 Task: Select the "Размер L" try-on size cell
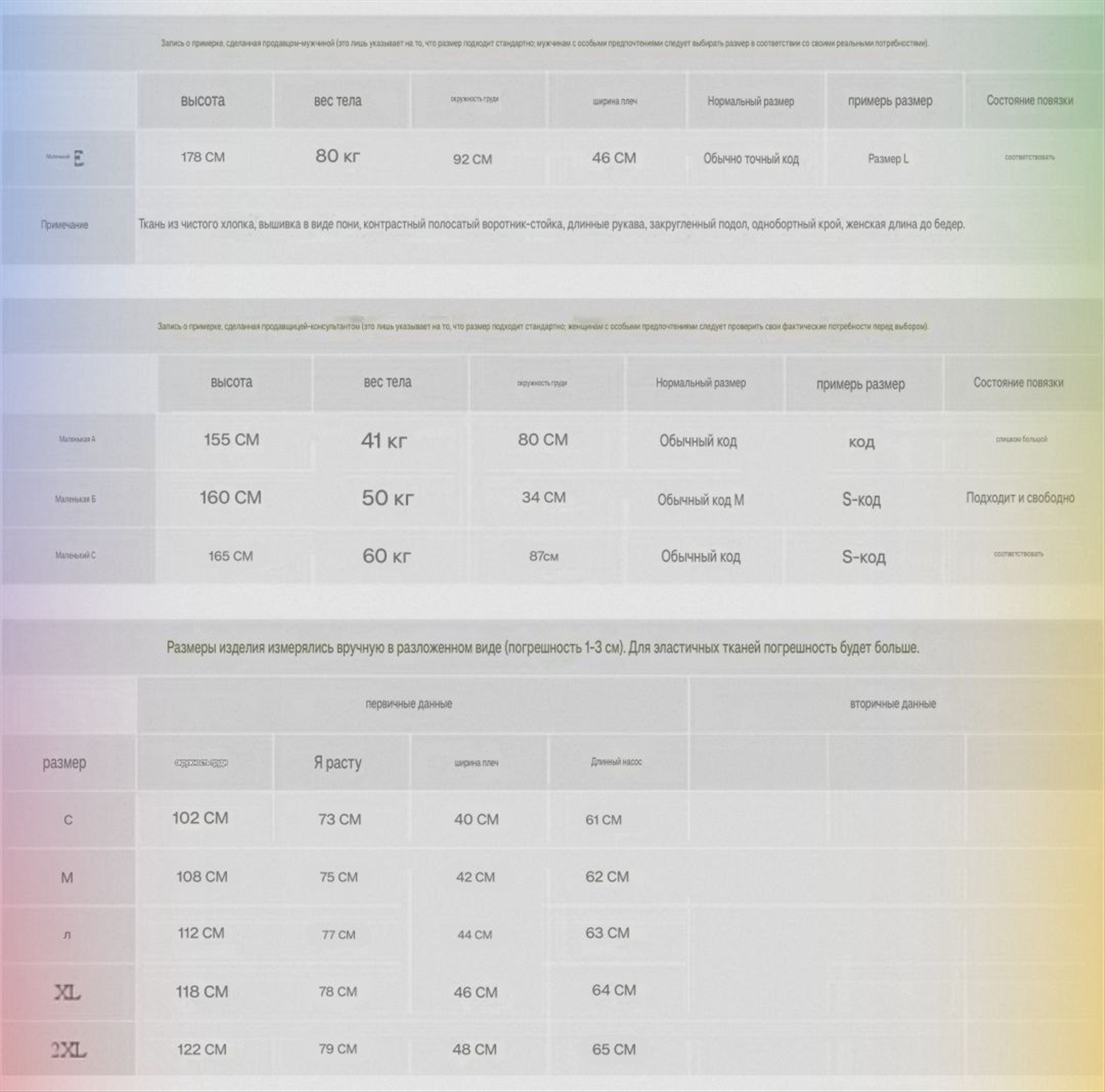coord(888,158)
